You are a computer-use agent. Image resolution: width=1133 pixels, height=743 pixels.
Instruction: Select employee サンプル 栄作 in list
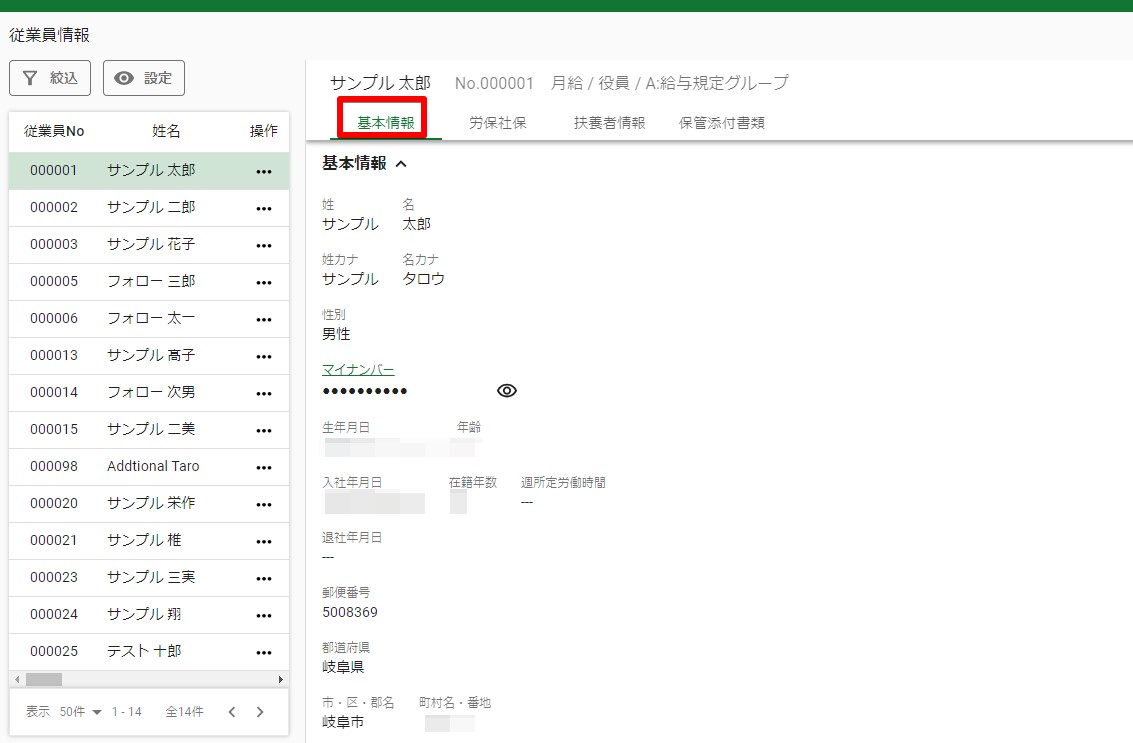149,503
